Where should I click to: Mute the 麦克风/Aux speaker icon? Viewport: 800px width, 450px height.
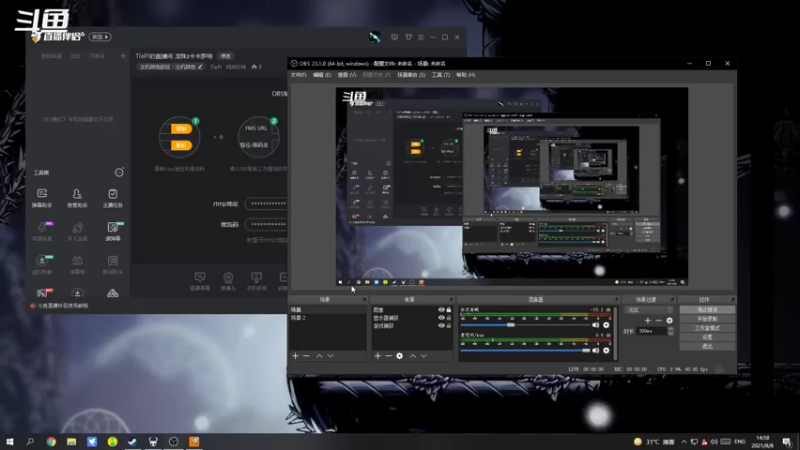595,351
